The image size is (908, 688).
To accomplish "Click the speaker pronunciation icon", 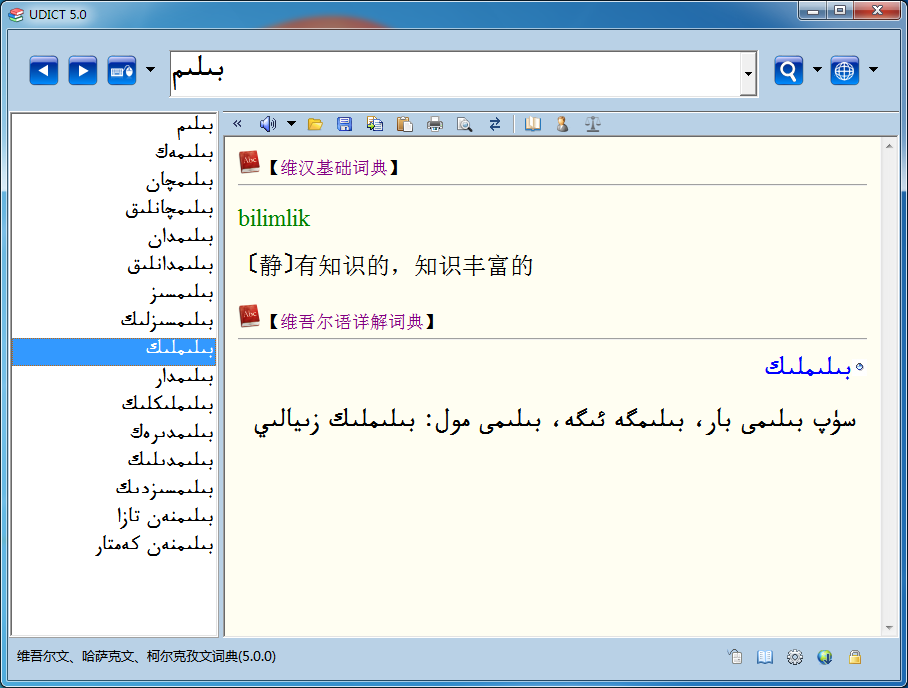I will pos(267,124).
